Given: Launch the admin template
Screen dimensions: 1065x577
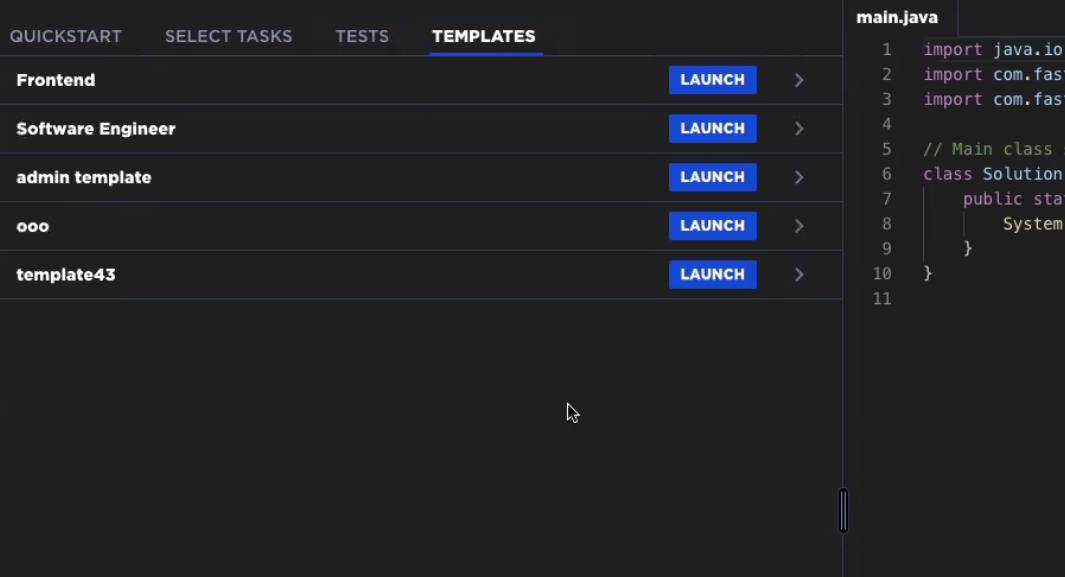Looking at the screenshot, I should pos(712,177).
